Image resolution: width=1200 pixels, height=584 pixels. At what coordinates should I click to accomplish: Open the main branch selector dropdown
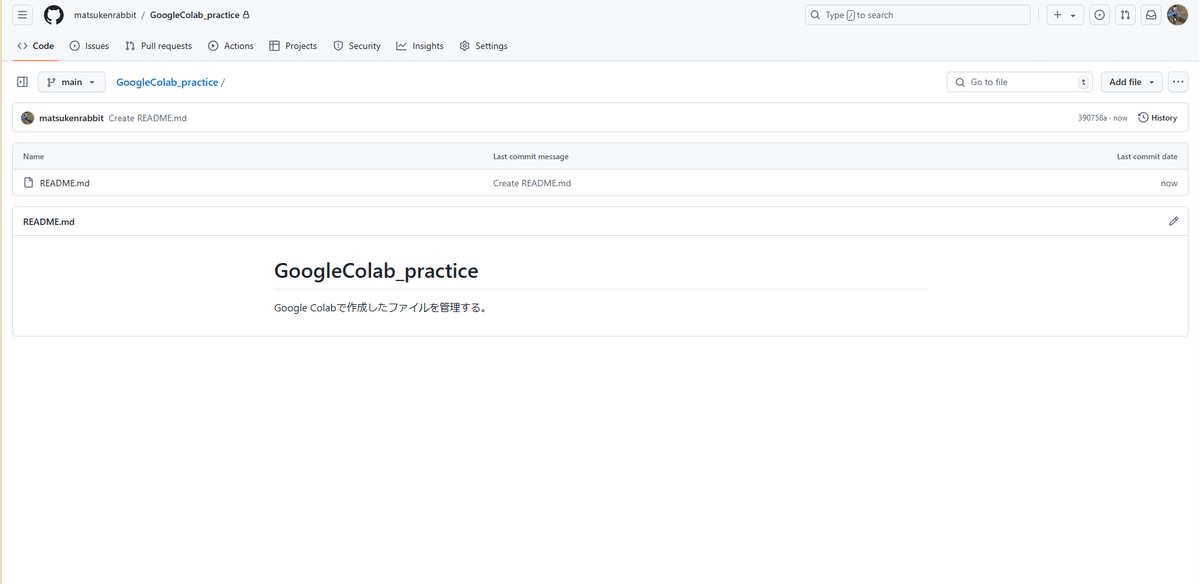pyautogui.click(x=71, y=81)
